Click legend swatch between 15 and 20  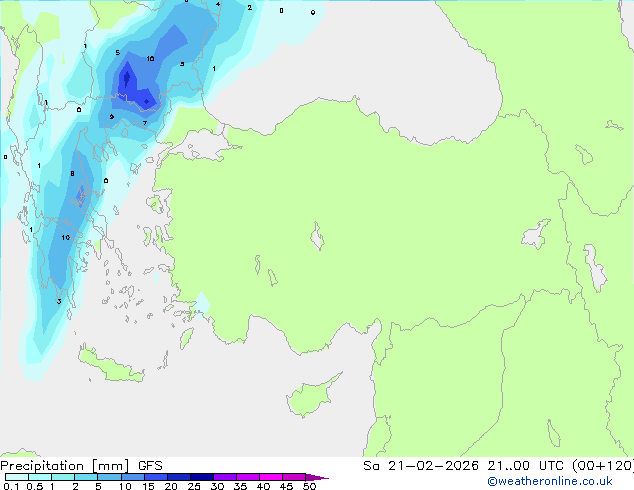pyautogui.click(x=155, y=477)
